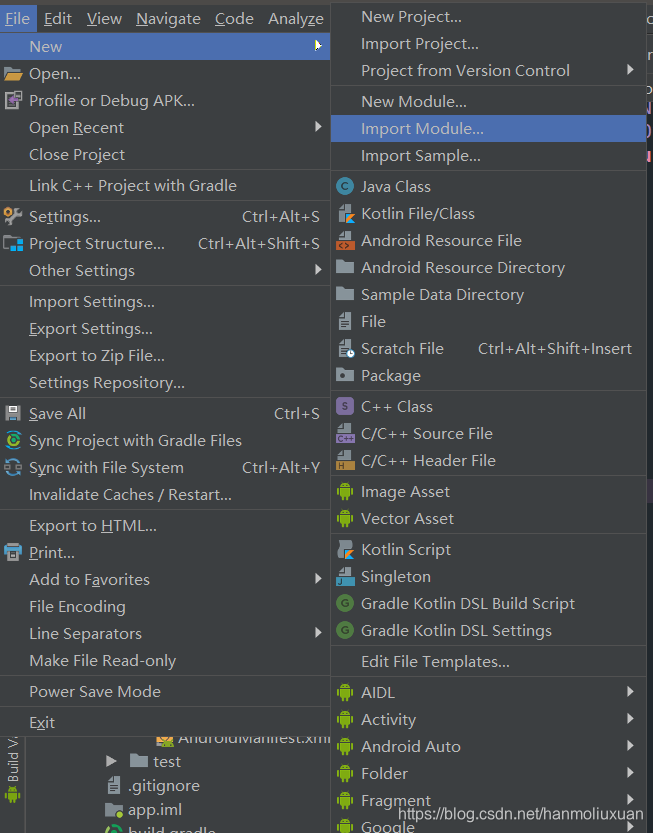Click the Sync Project with Gradle Files icon
653x833 pixels.
[x=13, y=440]
